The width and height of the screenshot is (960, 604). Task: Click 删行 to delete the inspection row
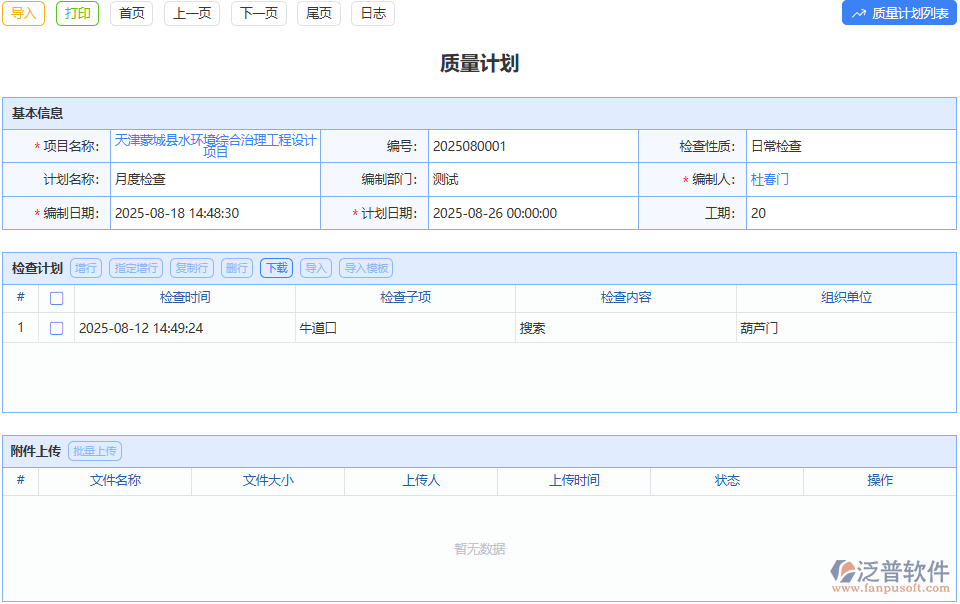pos(237,268)
